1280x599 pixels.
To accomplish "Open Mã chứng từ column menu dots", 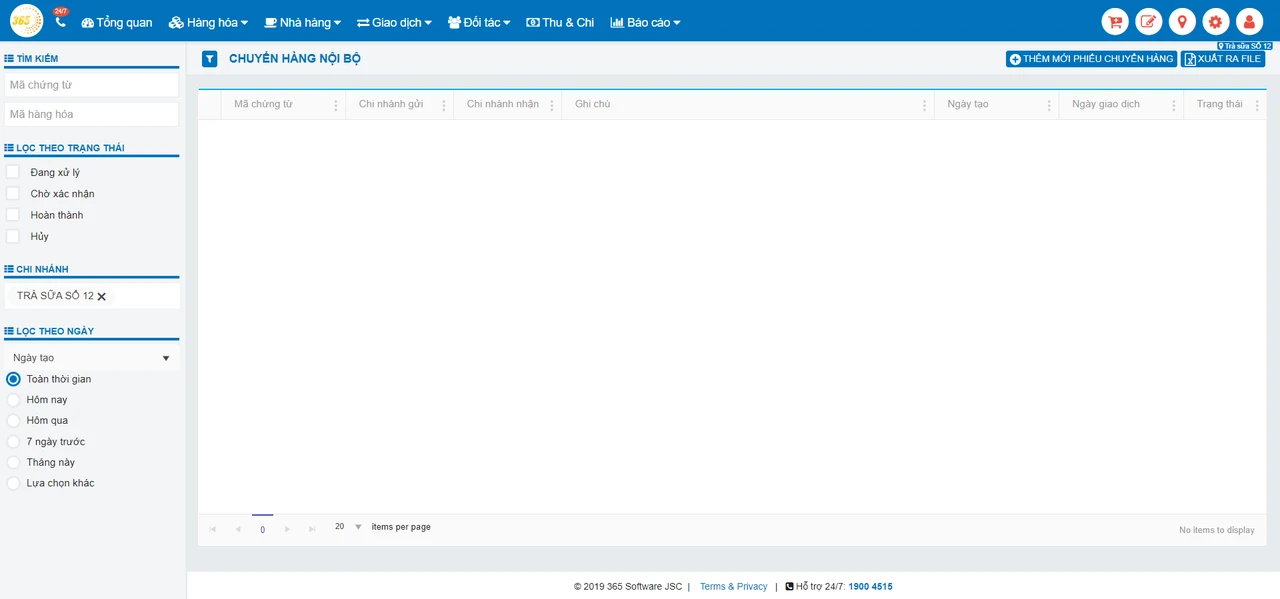I will coord(336,105).
